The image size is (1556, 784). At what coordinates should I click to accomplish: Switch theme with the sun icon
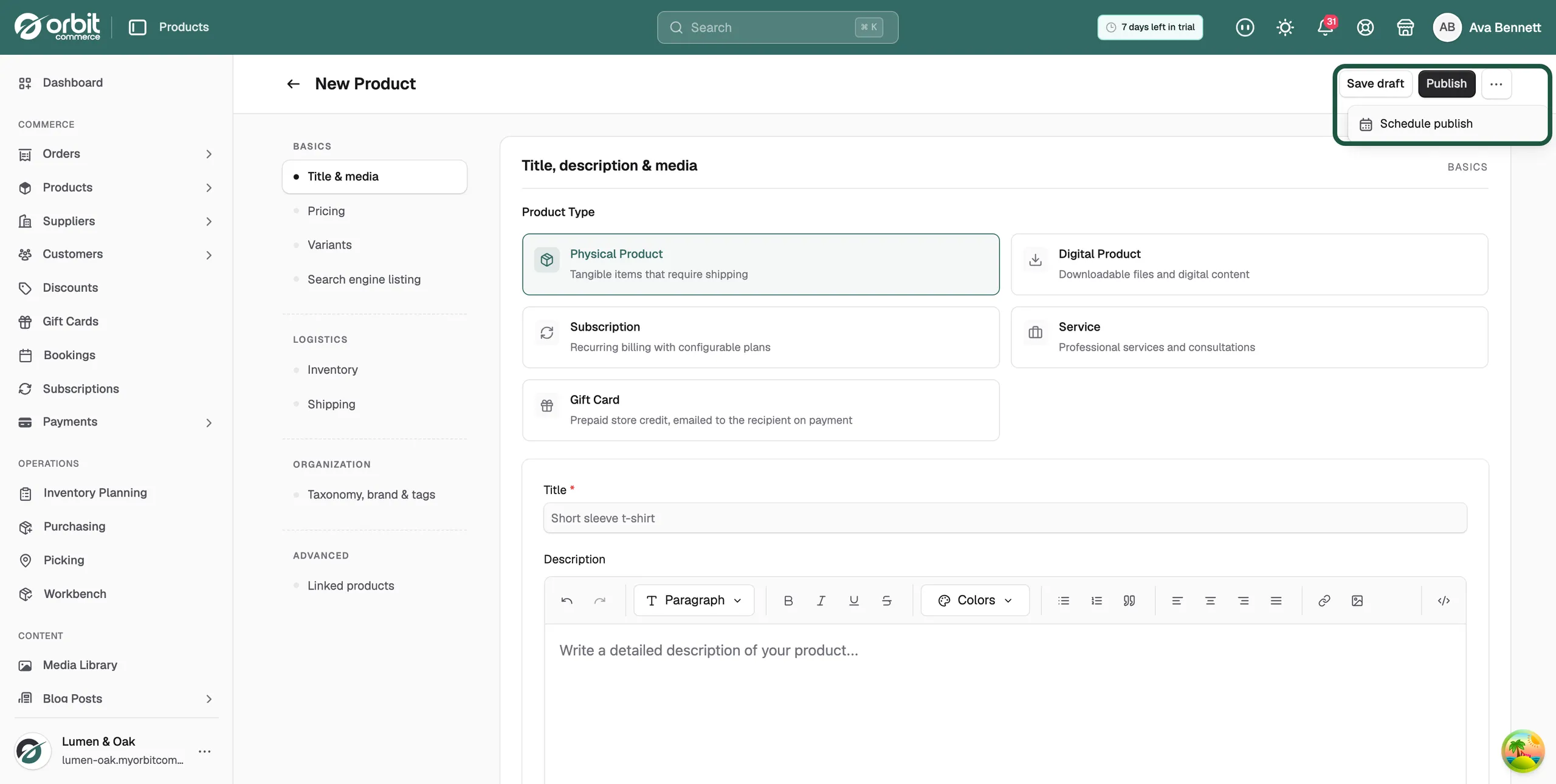(1285, 27)
